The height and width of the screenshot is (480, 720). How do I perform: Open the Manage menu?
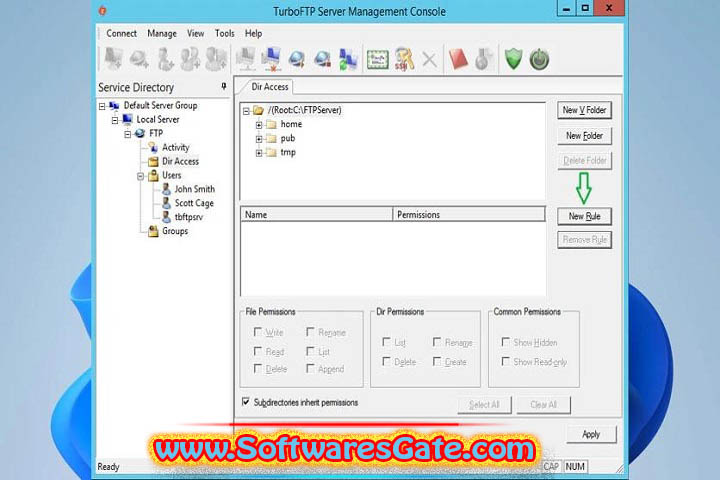click(x=162, y=34)
